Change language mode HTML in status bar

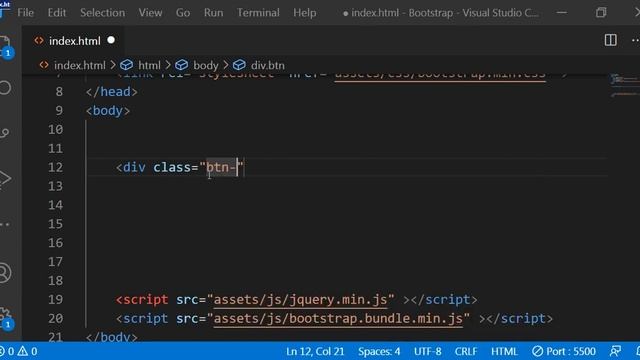coord(504,351)
